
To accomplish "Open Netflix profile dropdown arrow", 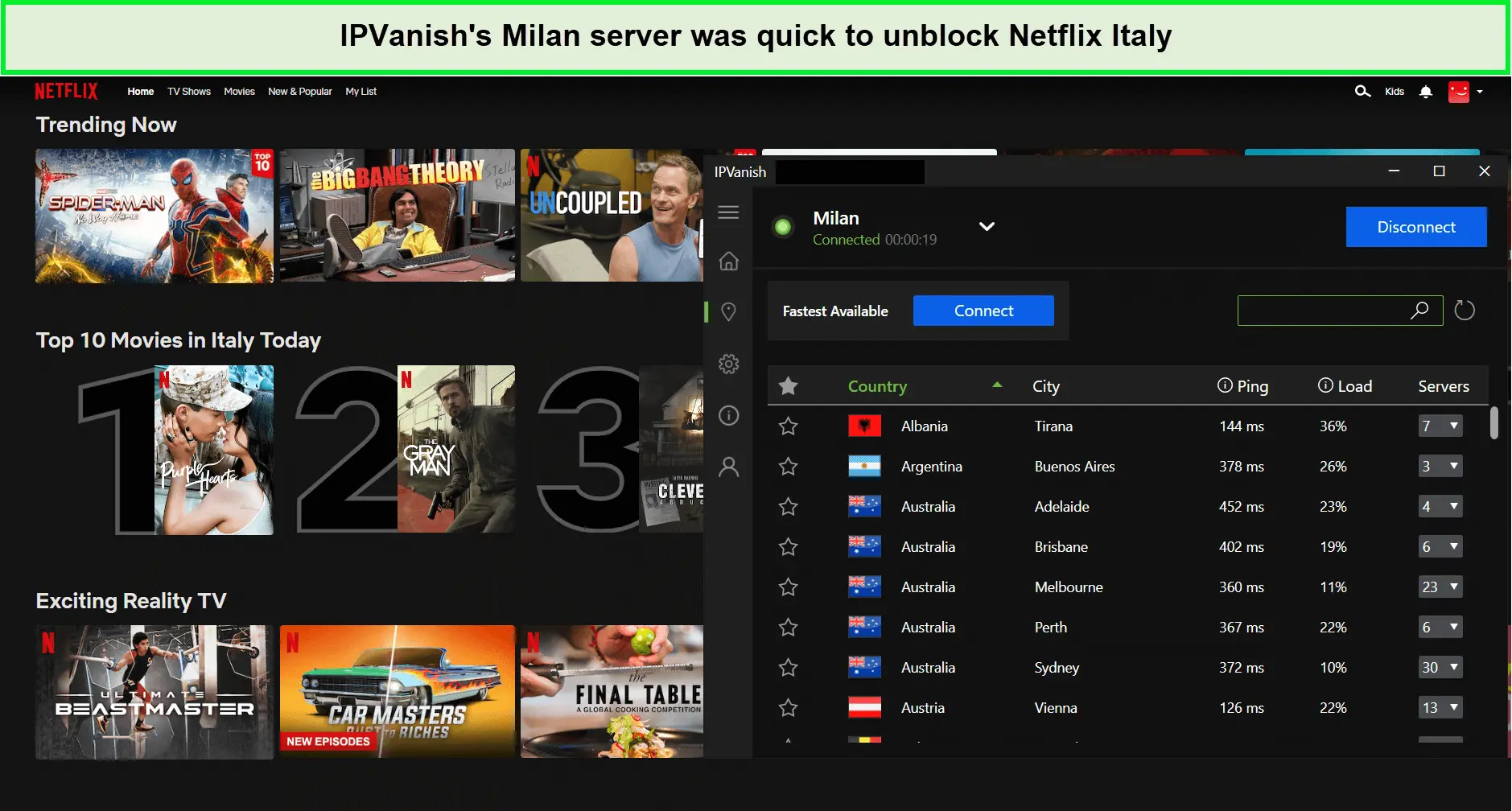I will click(x=1480, y=92).
